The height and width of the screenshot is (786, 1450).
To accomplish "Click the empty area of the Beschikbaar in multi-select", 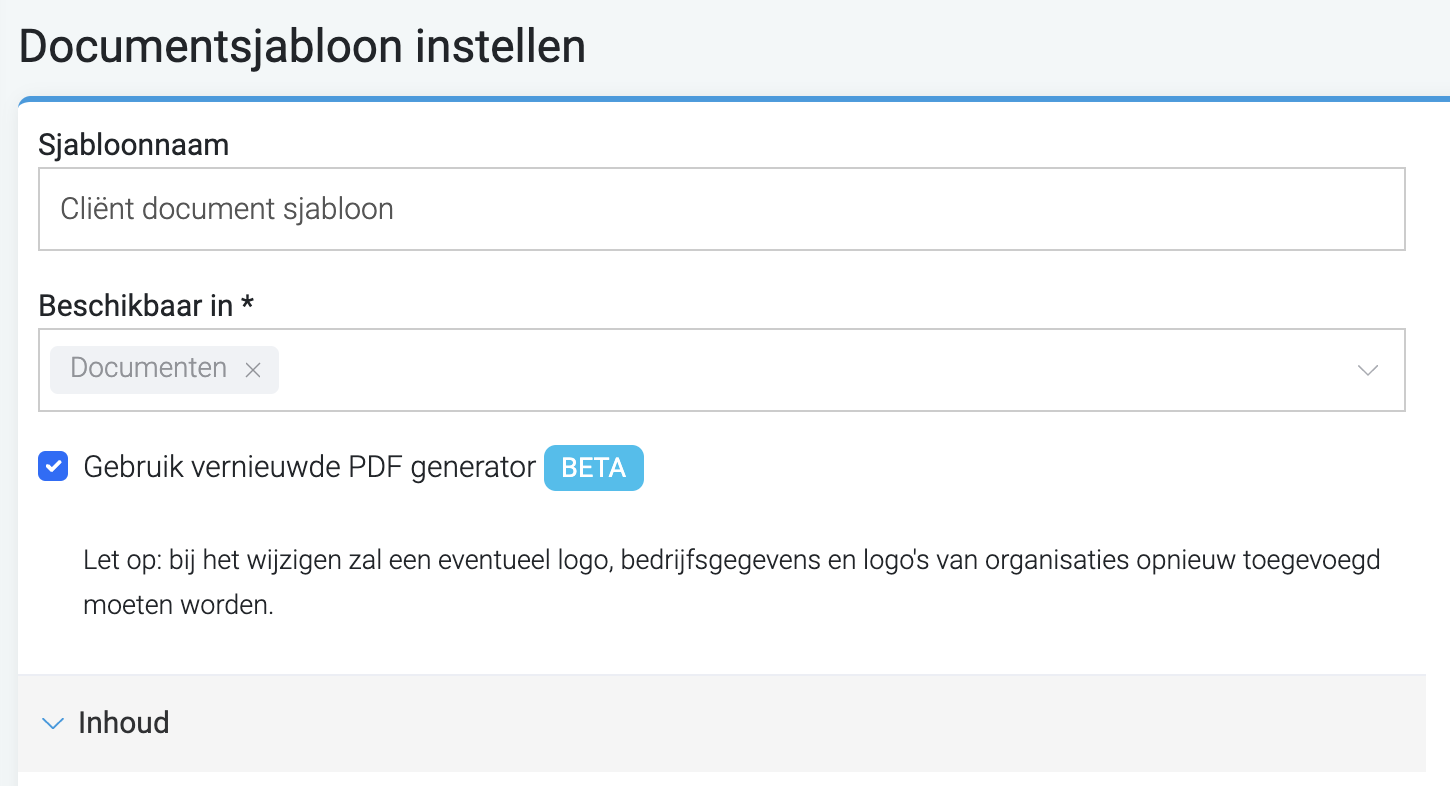I will (x=810, y=370).
